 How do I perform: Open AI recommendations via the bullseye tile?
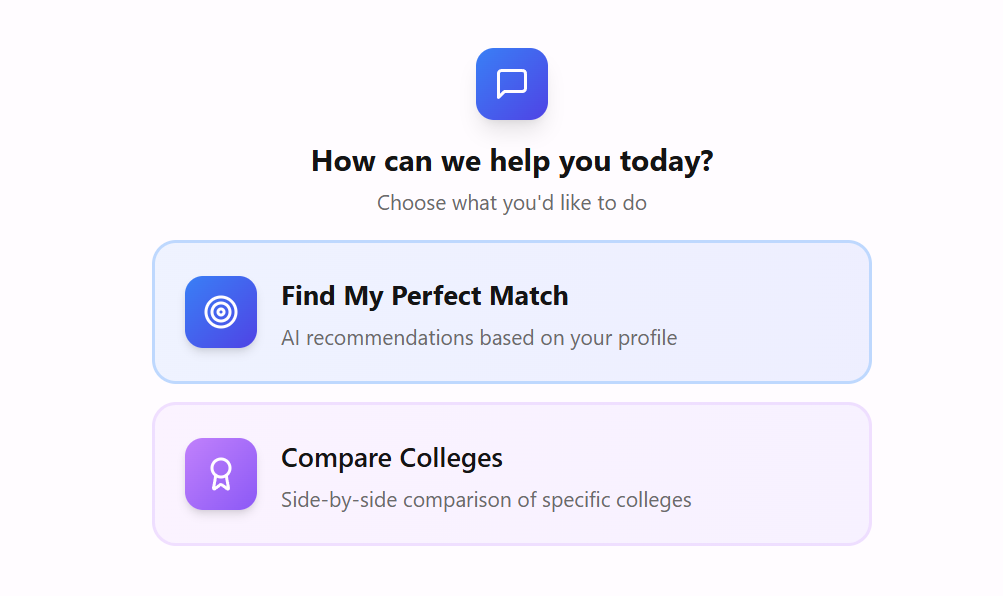tap(221, 312)
